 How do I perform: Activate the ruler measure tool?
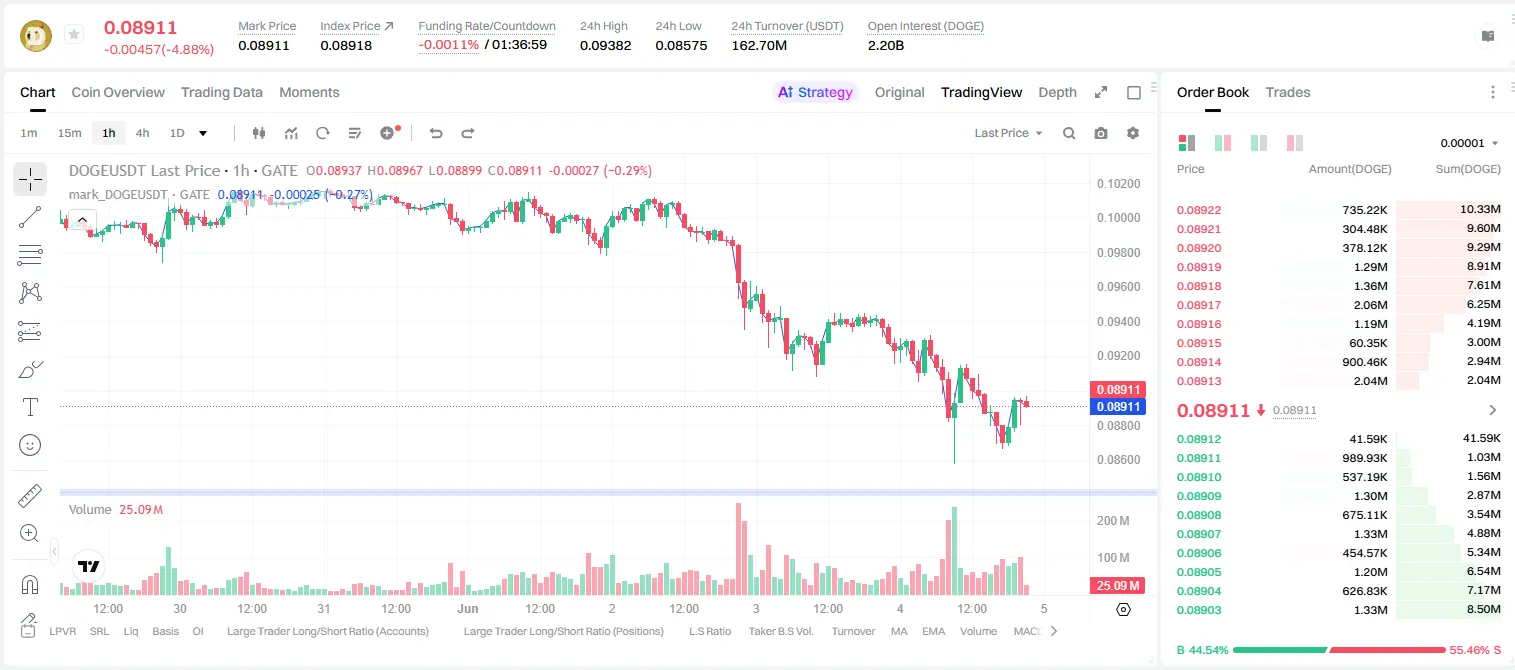[30, 496]
